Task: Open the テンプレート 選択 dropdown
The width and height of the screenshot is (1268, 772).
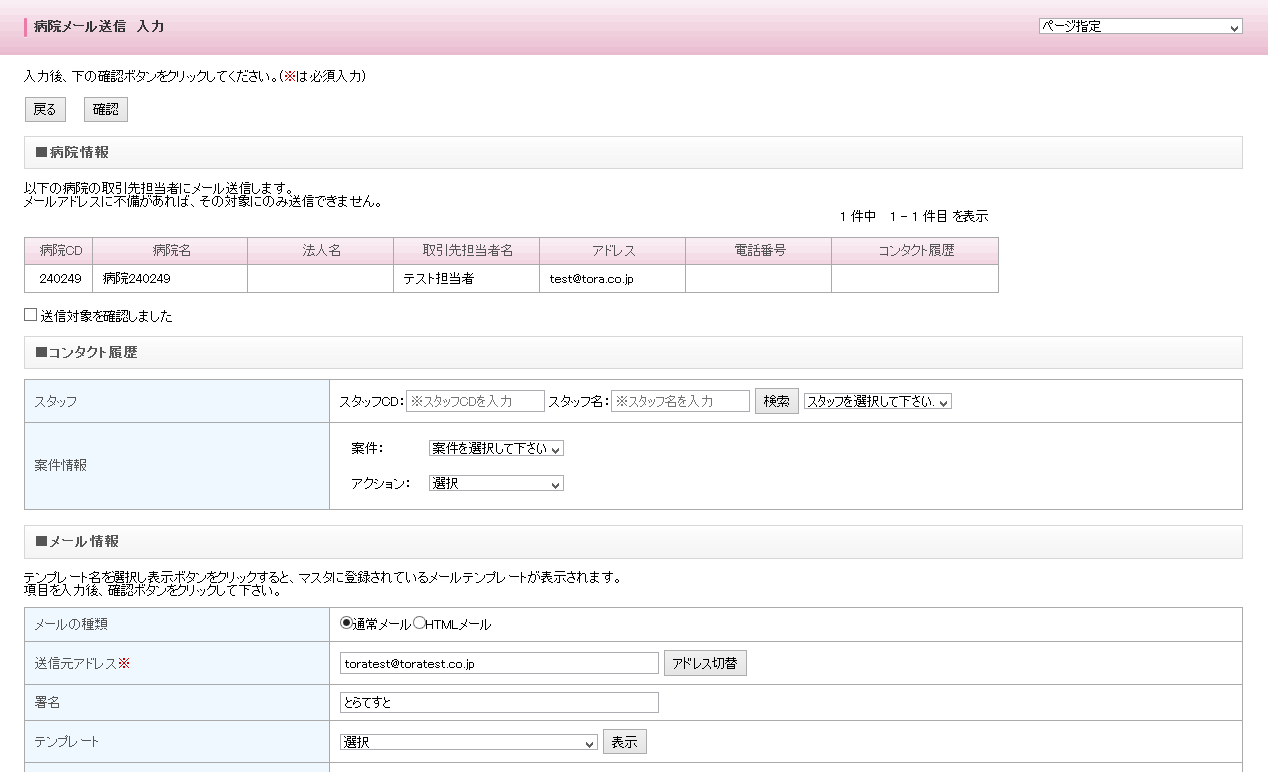Action: [x=469, y=742]
